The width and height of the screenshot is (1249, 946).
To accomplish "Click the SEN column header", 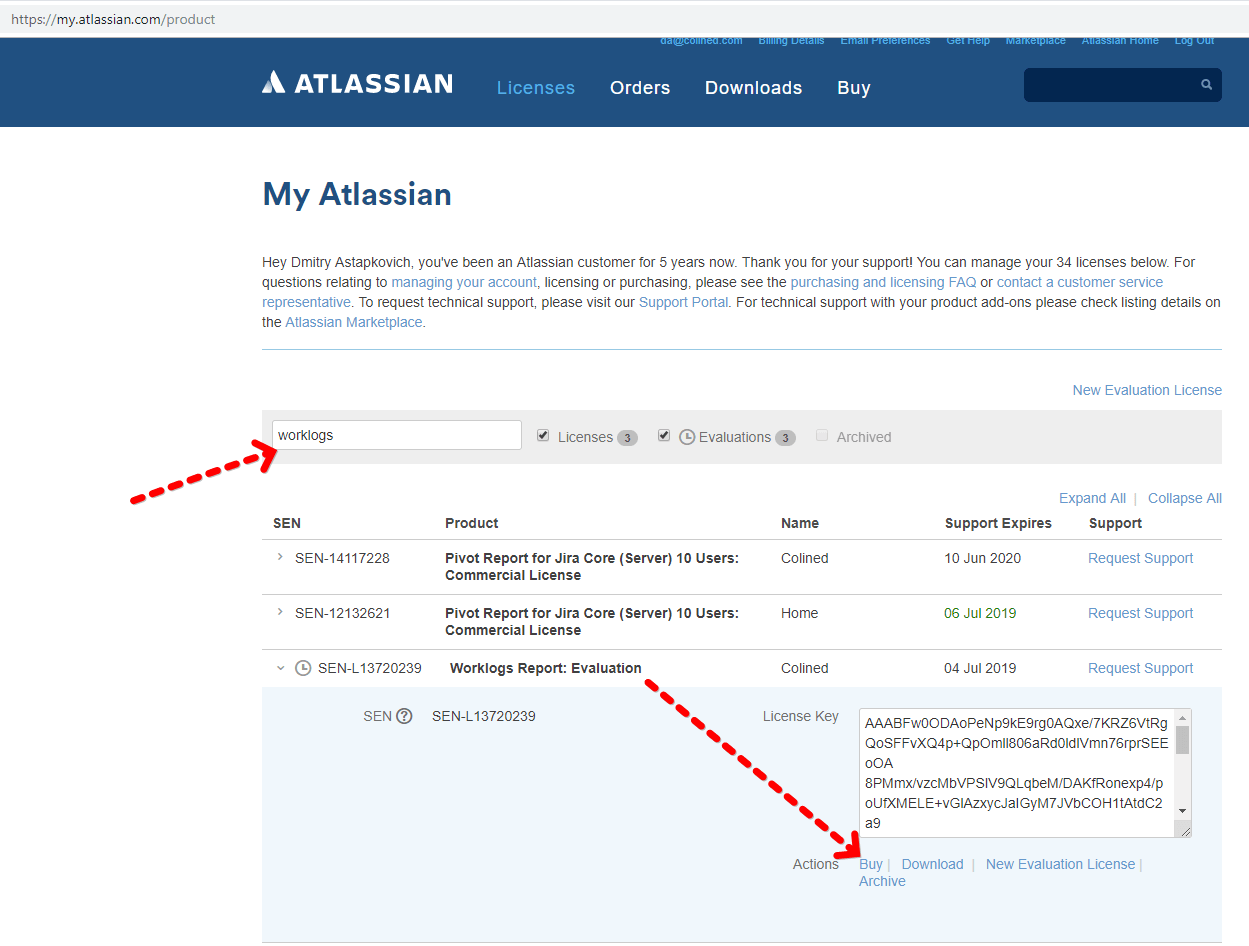I will pos(287,523).
